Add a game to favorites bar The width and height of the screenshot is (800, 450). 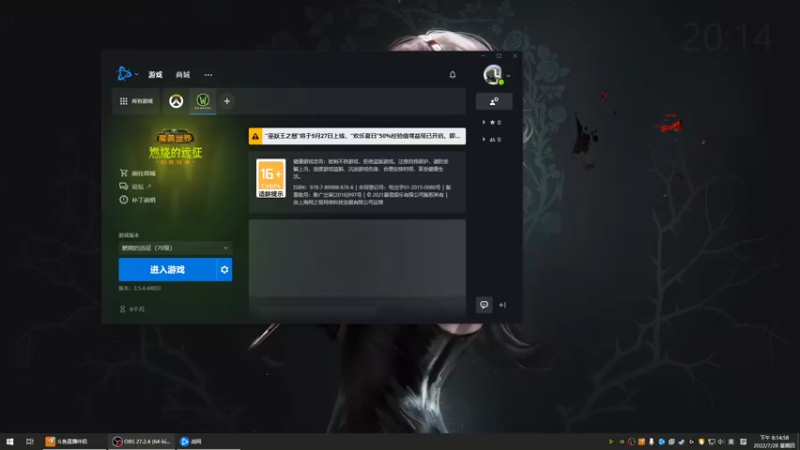[x=227, y=101]
